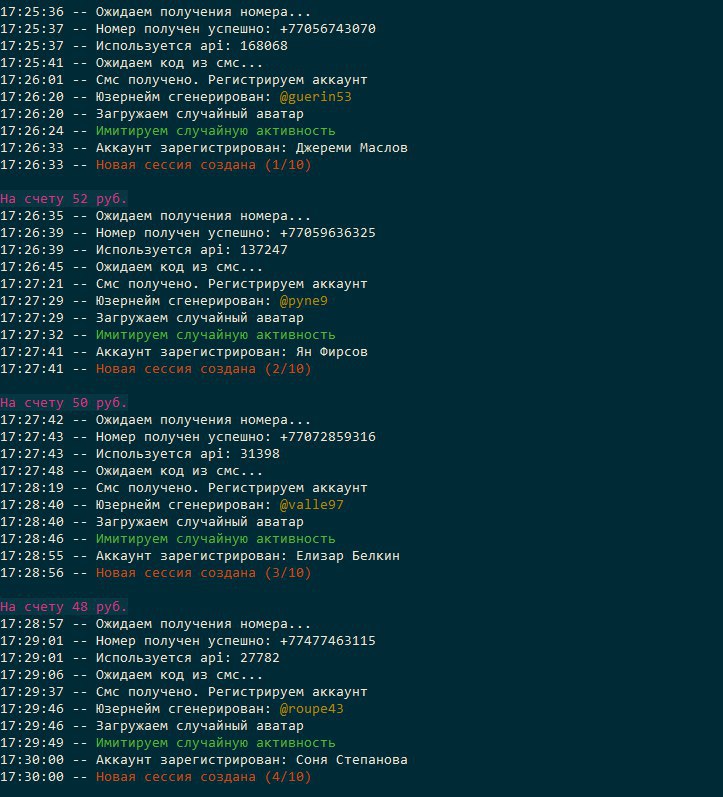
Task: Select the username @pyne9
Action: (304, 301)
